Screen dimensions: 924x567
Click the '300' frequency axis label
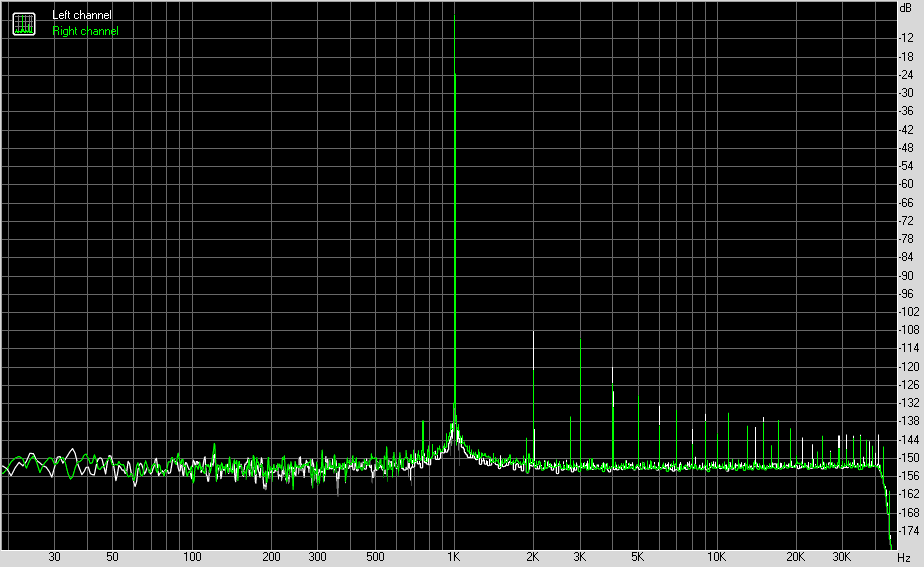point(317,557)
